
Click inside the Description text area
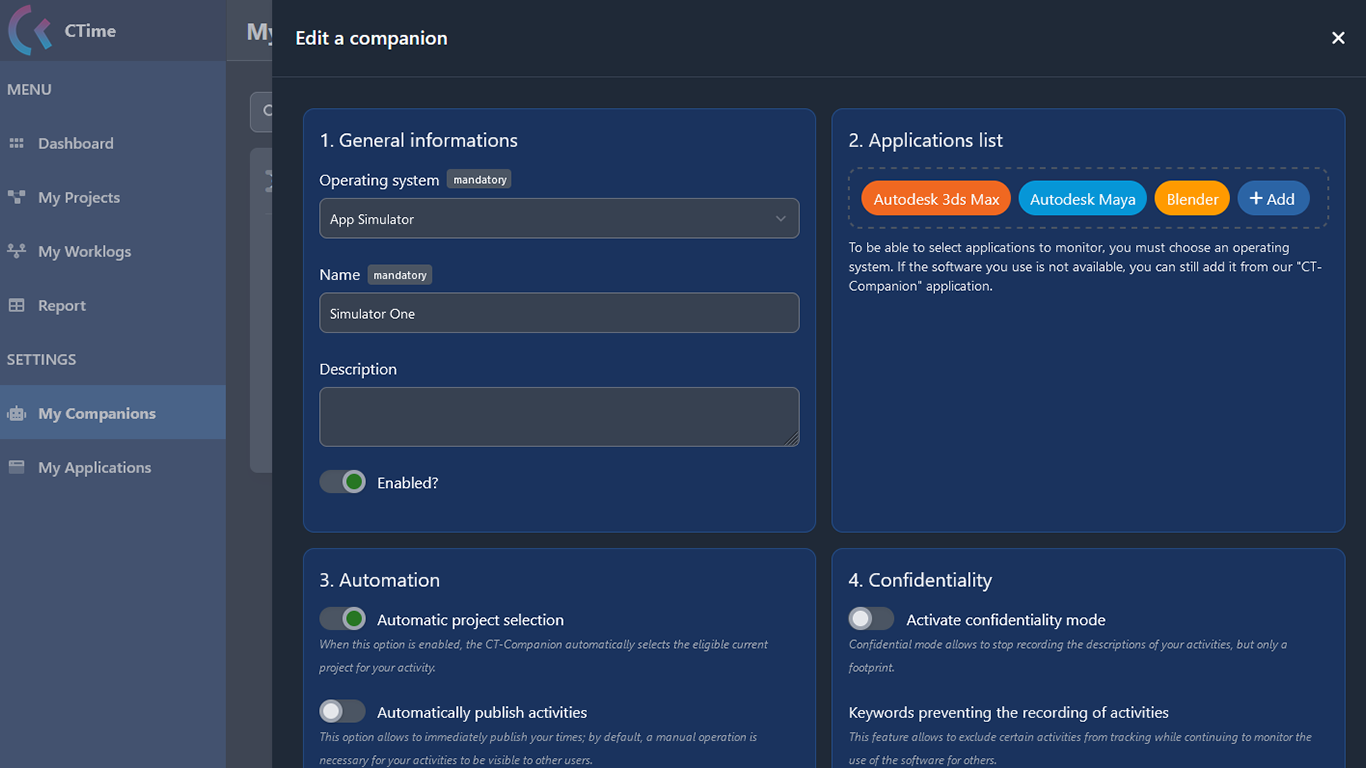[x=559, y=416]
